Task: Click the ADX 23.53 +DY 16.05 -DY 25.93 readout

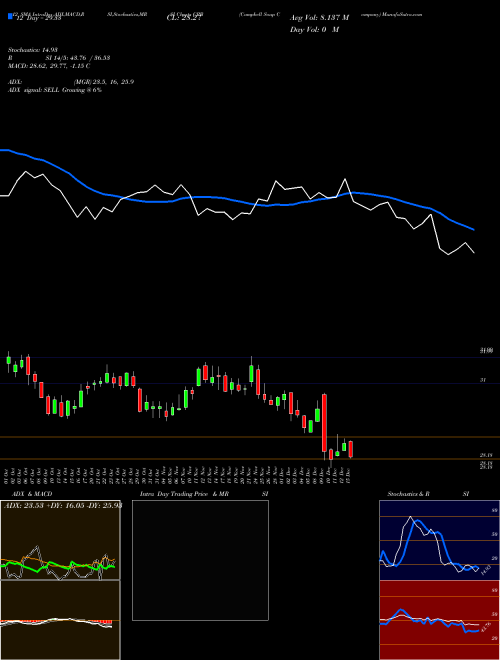Action: (x=63, y=505)
